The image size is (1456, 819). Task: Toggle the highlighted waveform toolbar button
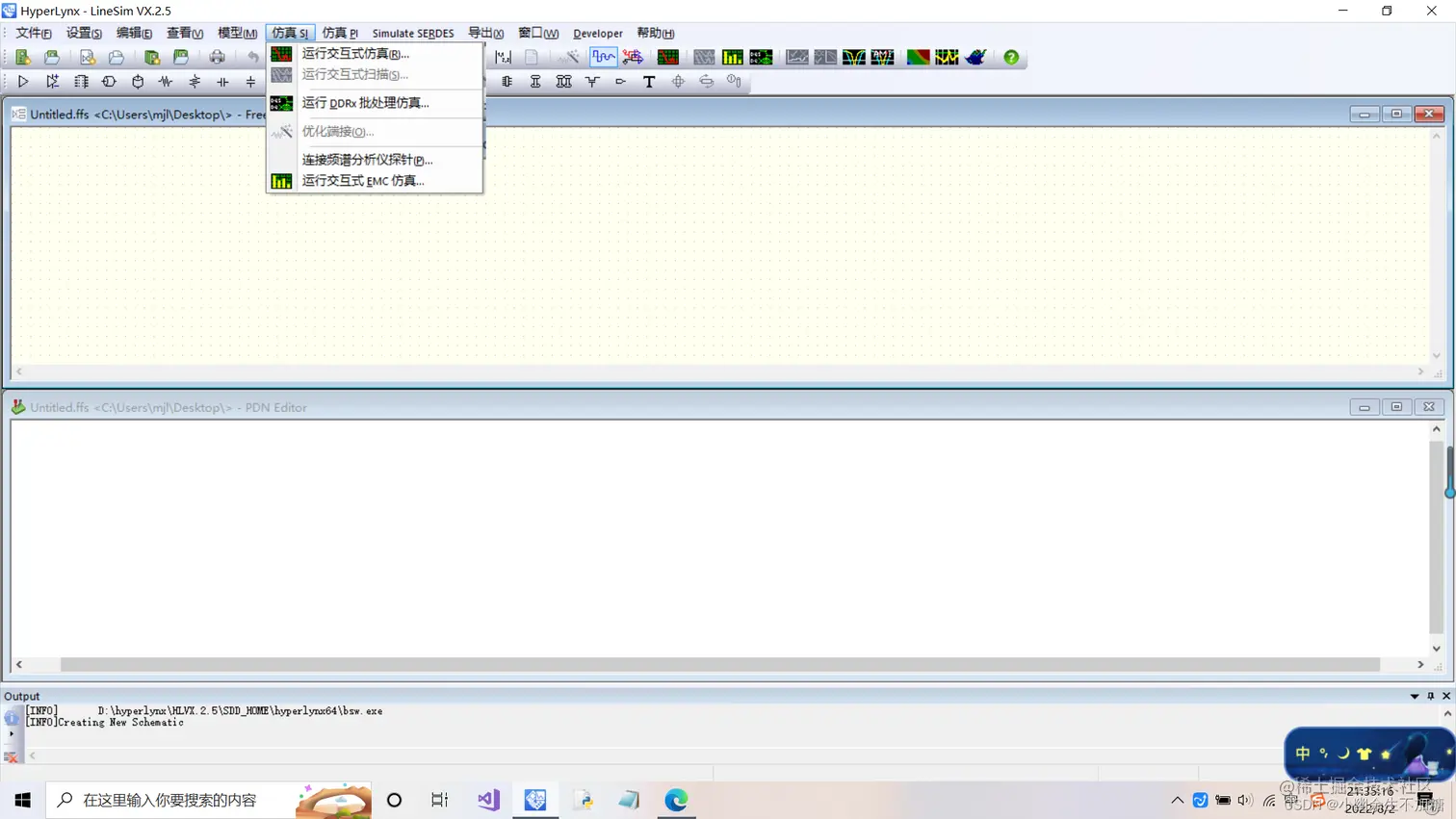[x=604, y=58]
